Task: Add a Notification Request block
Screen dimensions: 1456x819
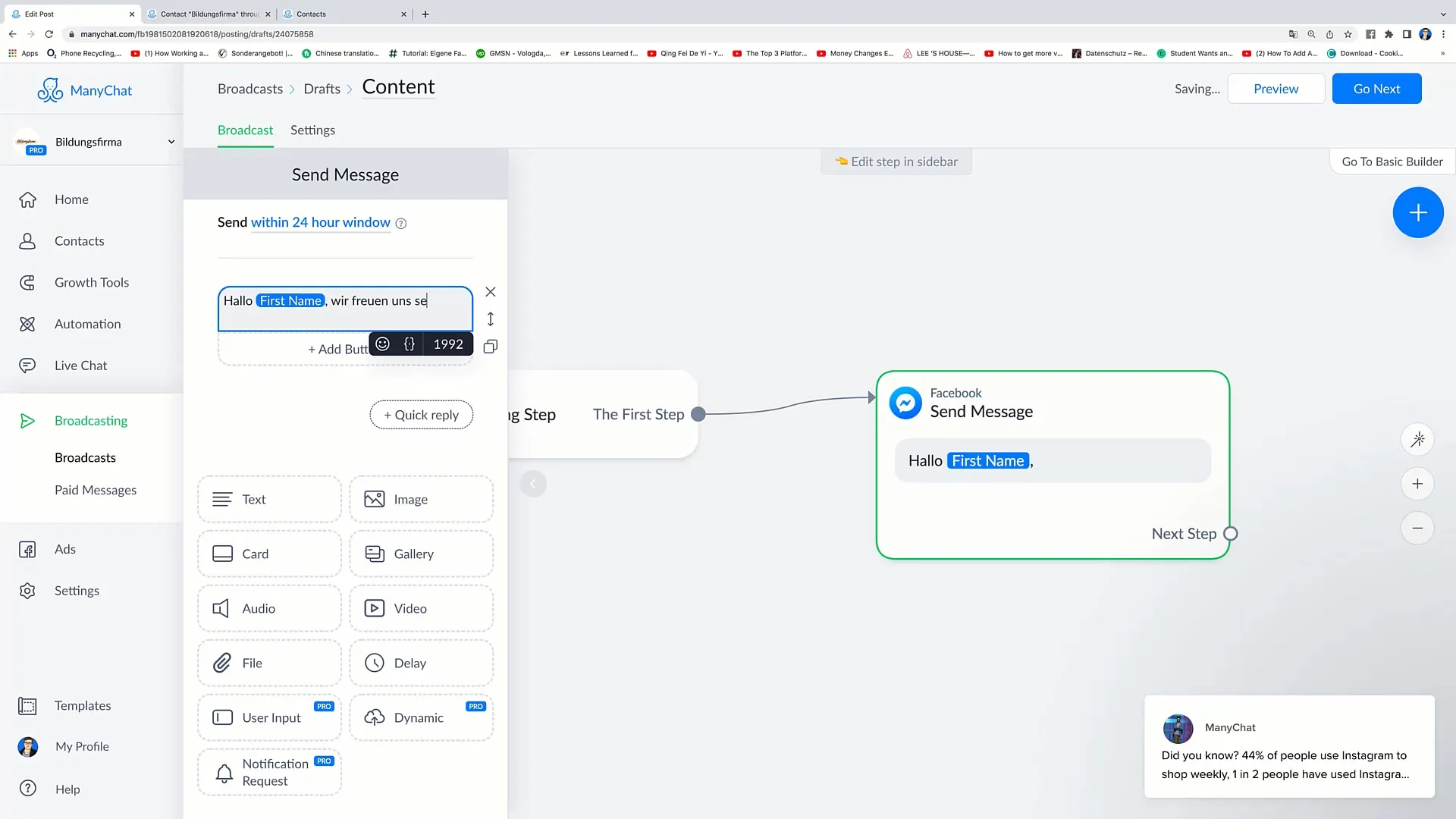Action: [269, 772]
